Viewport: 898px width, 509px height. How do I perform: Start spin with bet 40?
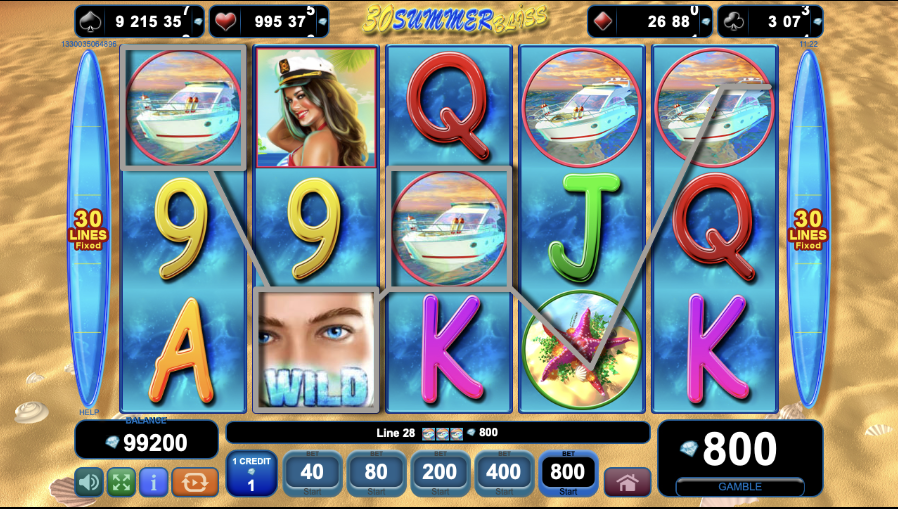pos(312,474)
